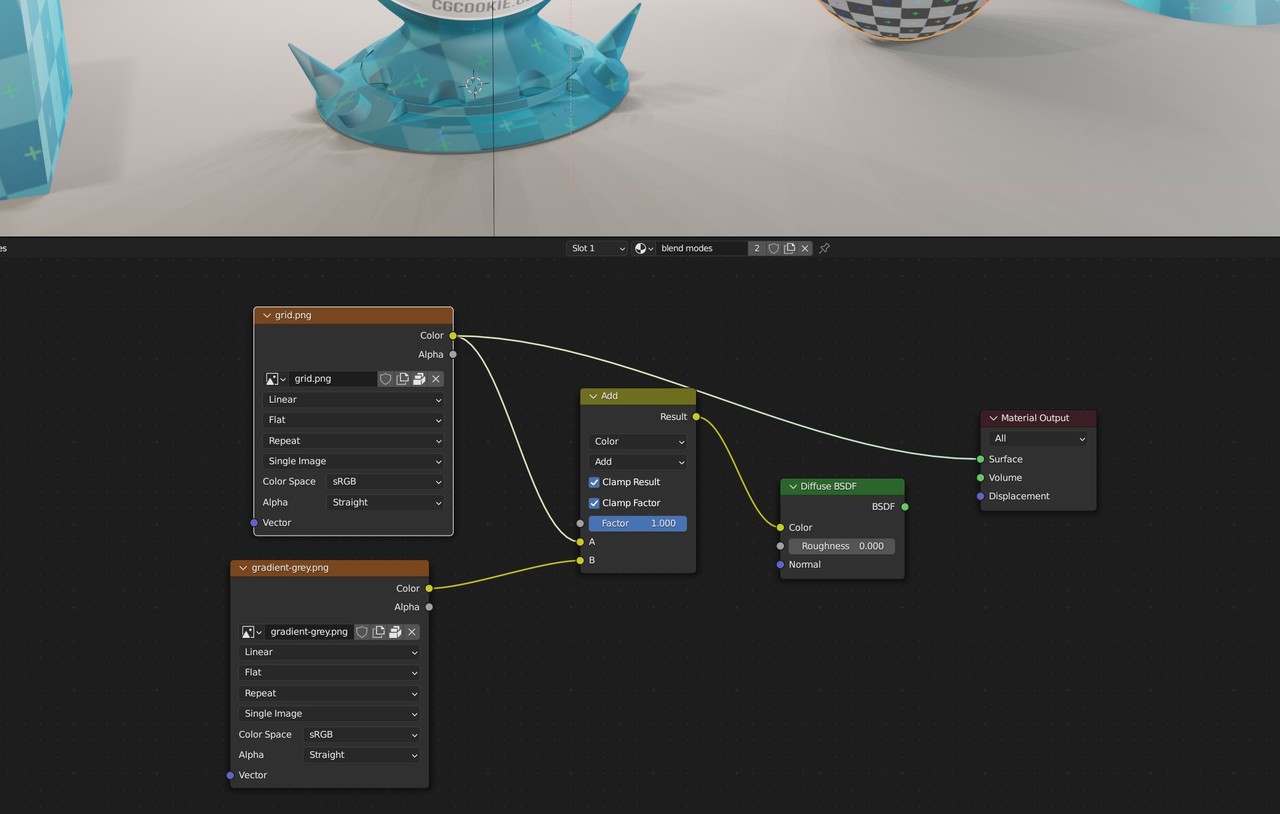Unlink the blend modes material
1280x814 pixels.
(805, 248)
